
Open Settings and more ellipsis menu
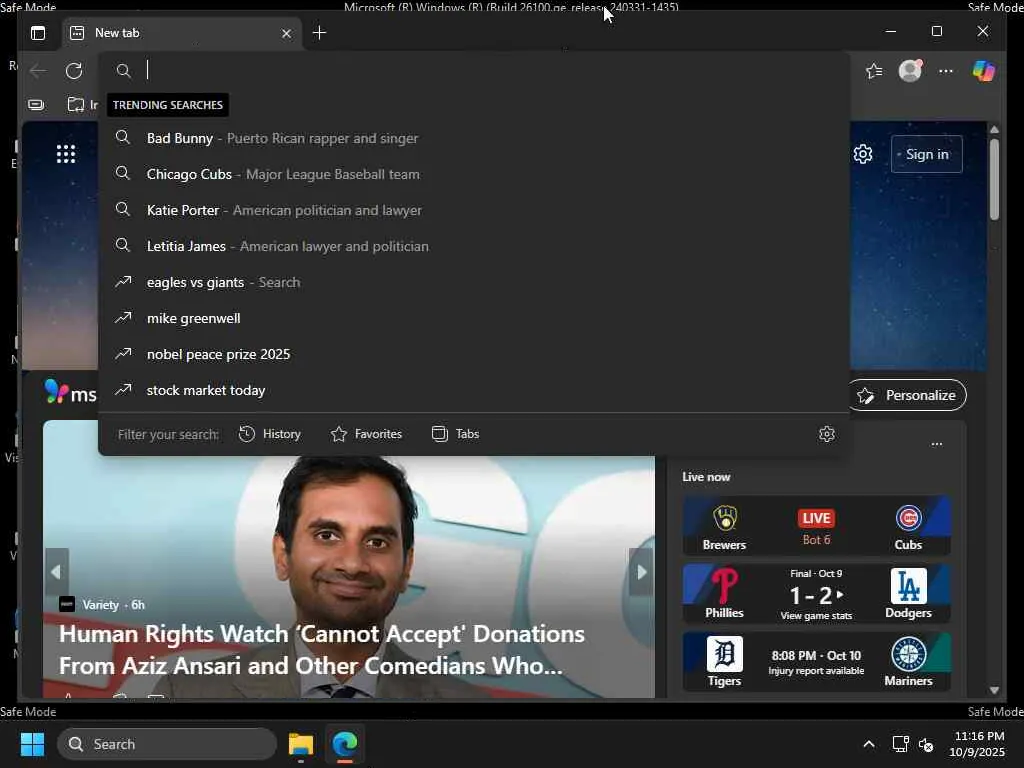pos(946,71)
